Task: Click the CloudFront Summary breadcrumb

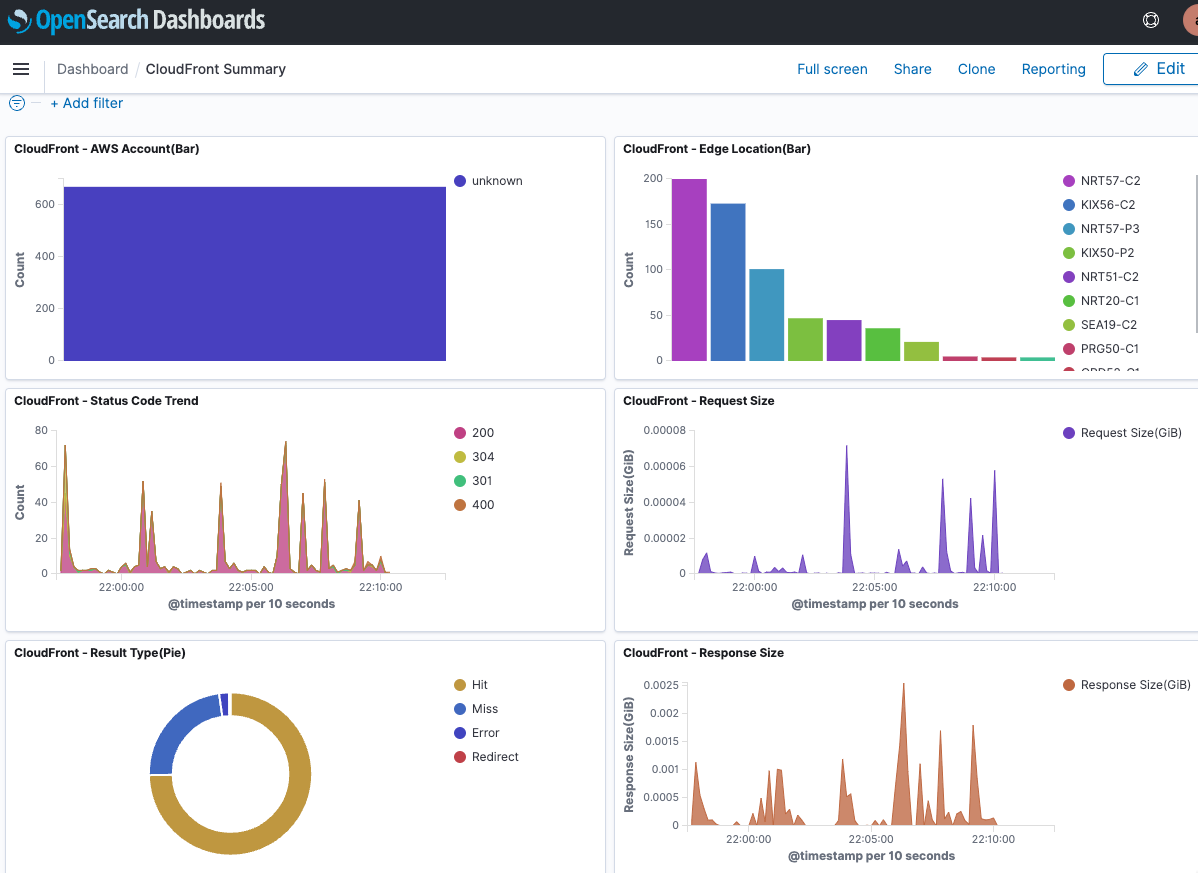Action: pyautogui.click(x=215, y=70)
